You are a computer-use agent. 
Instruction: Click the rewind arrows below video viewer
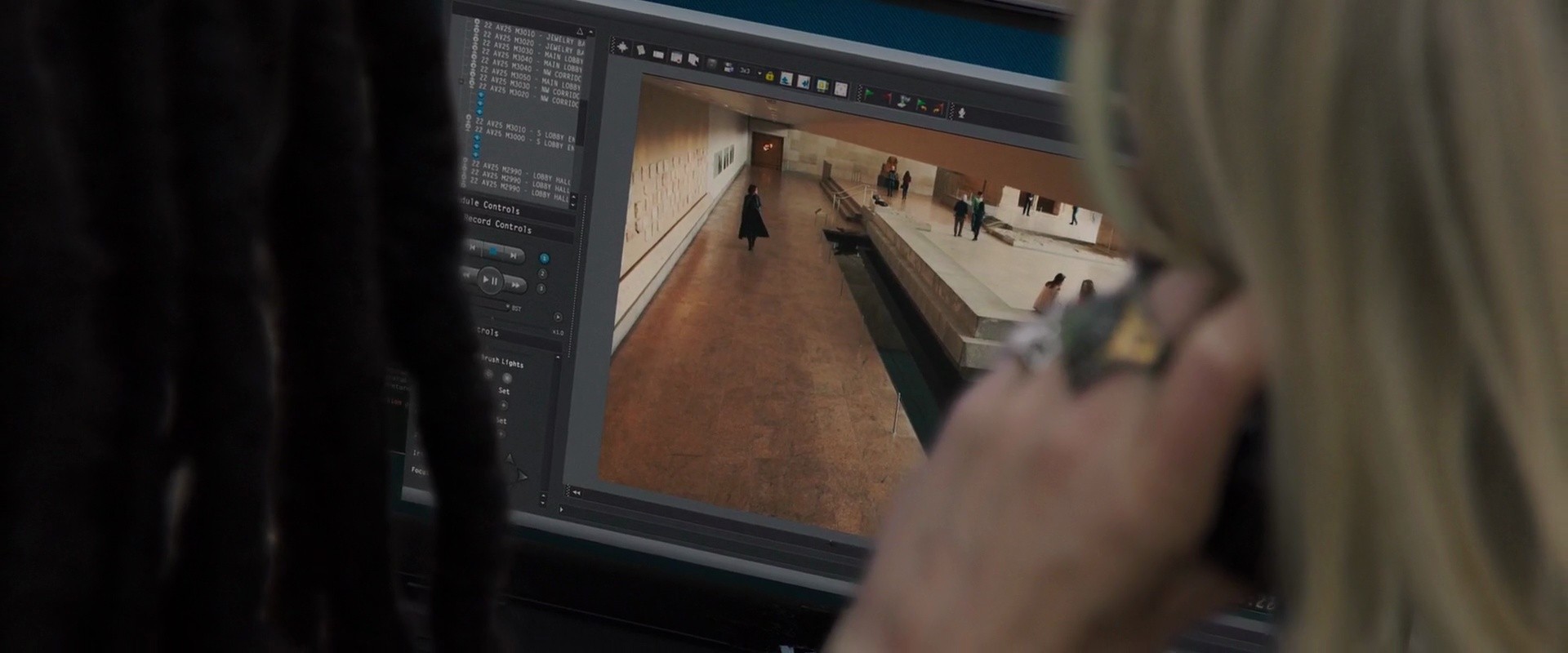pos(576,492)
